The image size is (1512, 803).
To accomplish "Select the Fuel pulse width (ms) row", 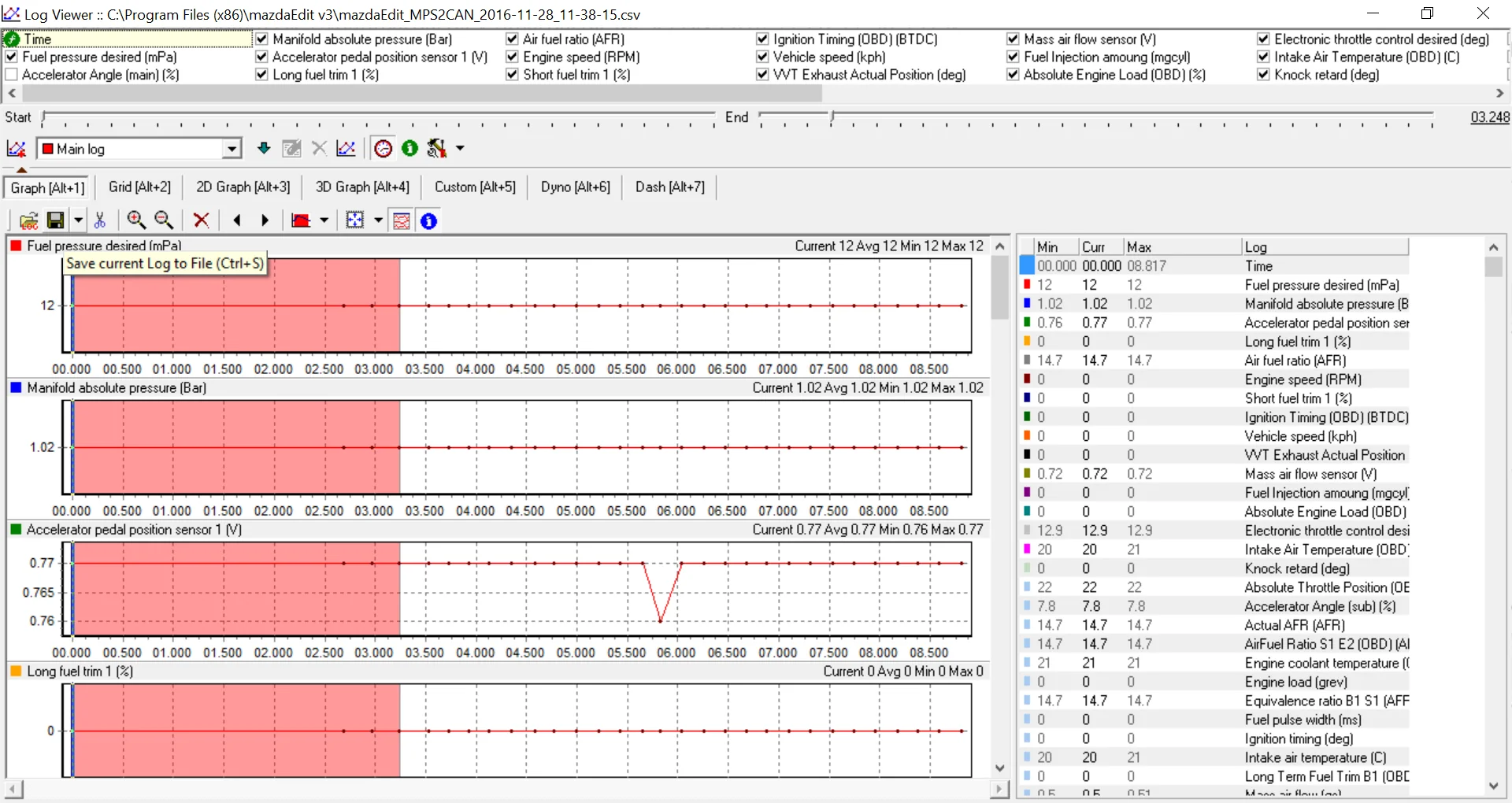I will (1215, 720).
